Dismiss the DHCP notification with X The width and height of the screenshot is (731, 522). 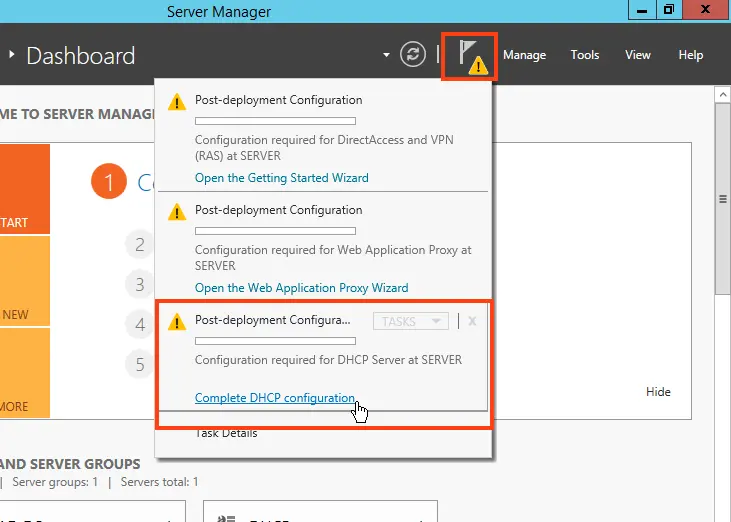472,321
